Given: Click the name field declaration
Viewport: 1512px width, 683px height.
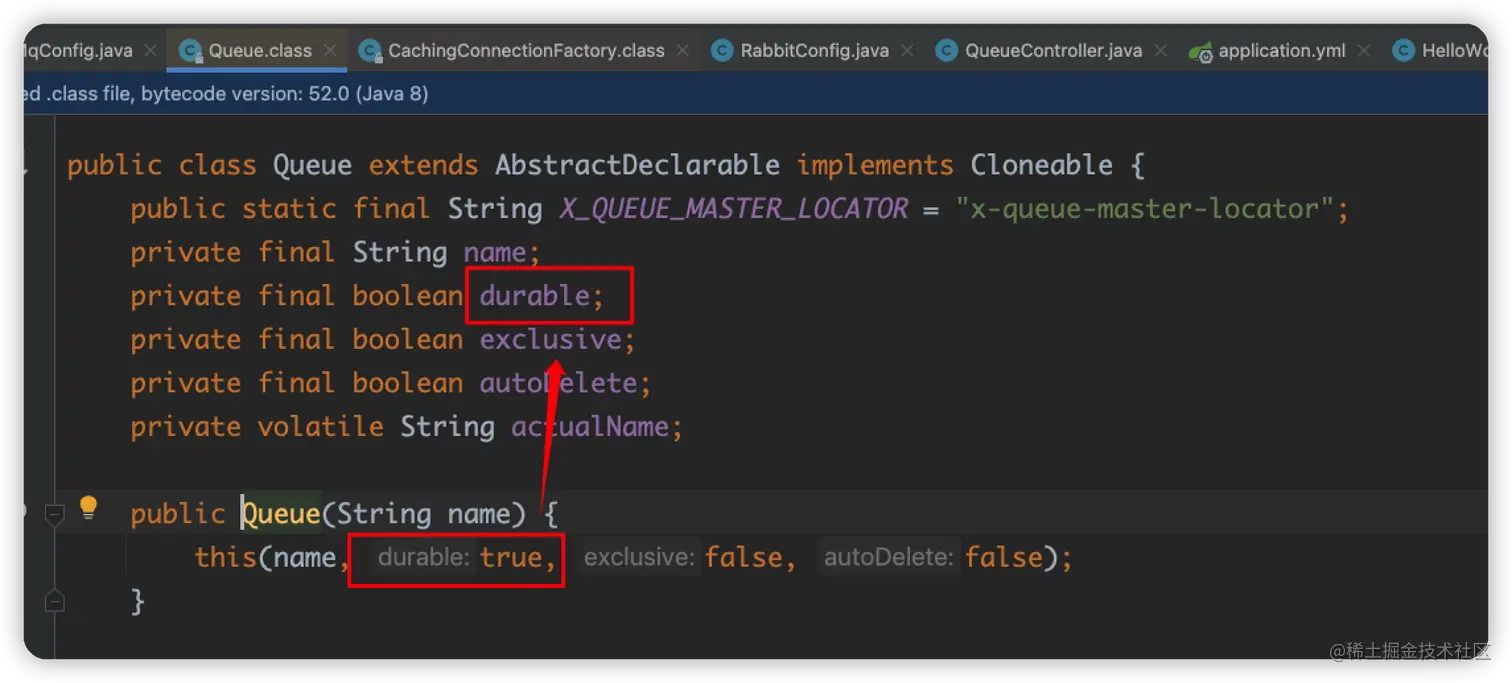Looking at the screenshot, I should click(x=495, y=252).
